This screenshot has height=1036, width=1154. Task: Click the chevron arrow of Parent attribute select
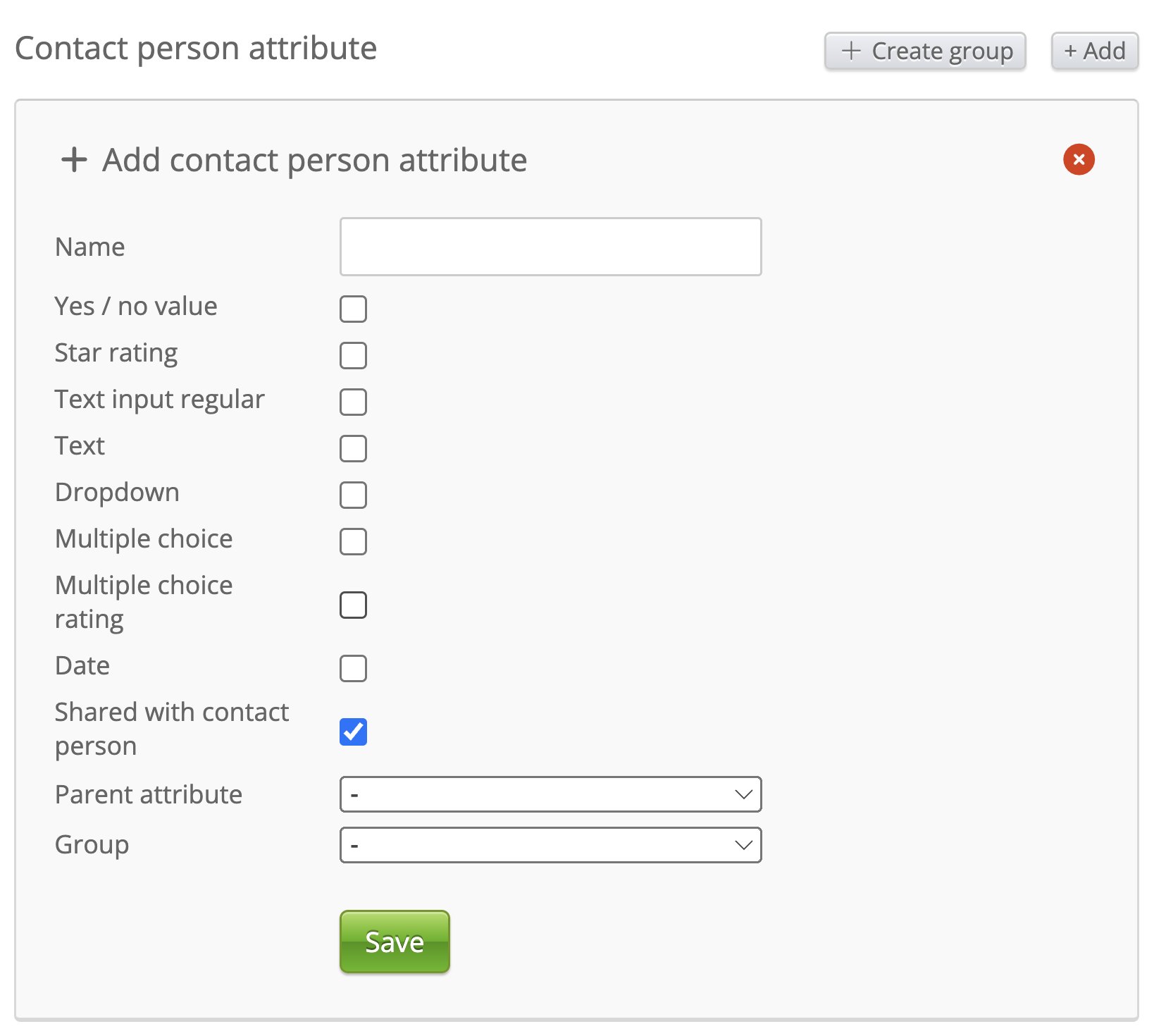[743, 794]
